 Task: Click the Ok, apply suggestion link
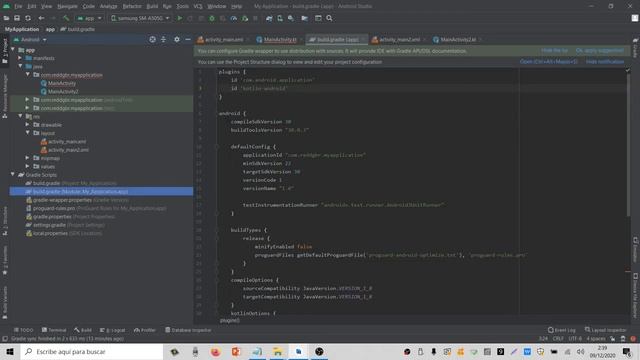(x=600, y=51)
